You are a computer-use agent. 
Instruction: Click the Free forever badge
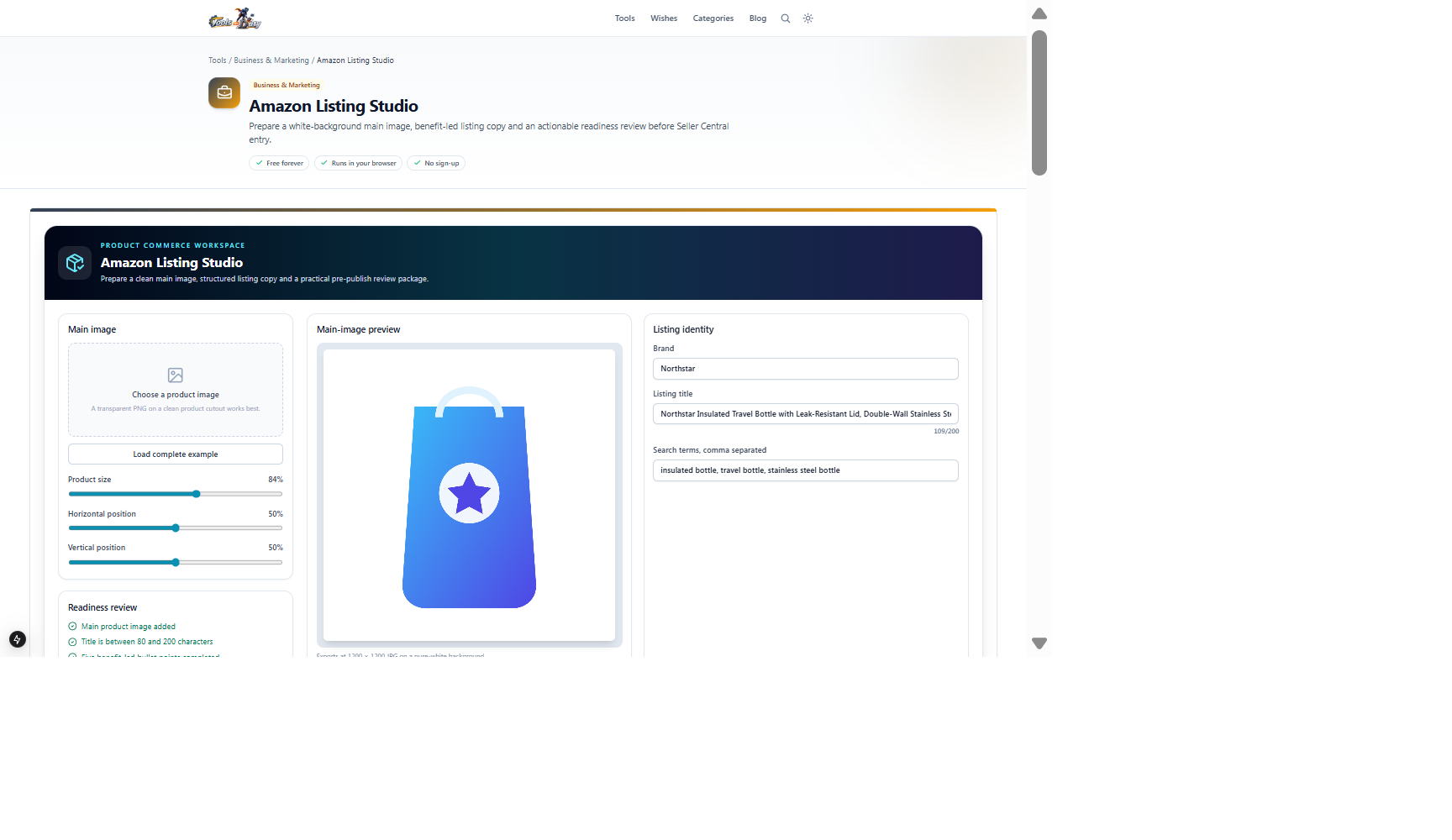click(279, 163)
